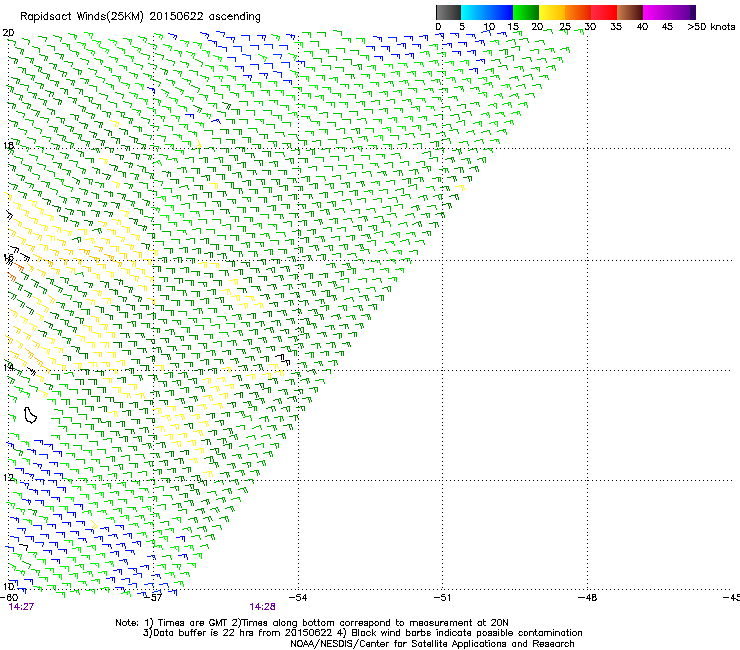Click the green 15-20 knots color swatch
Image resolution: width=740 pixels, height=650 pixels.
click(526, 12)
